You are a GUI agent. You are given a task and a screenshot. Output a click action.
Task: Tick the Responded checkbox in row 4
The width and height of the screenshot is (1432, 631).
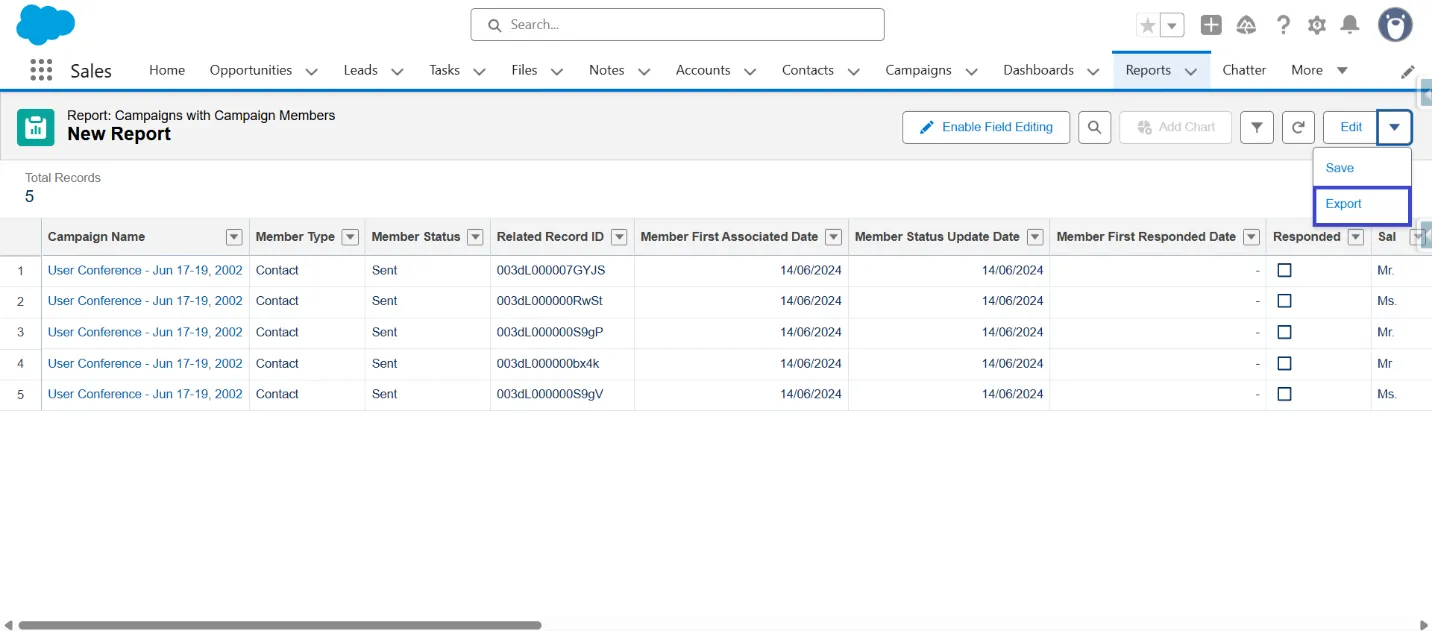click(x=1285, y=363)
